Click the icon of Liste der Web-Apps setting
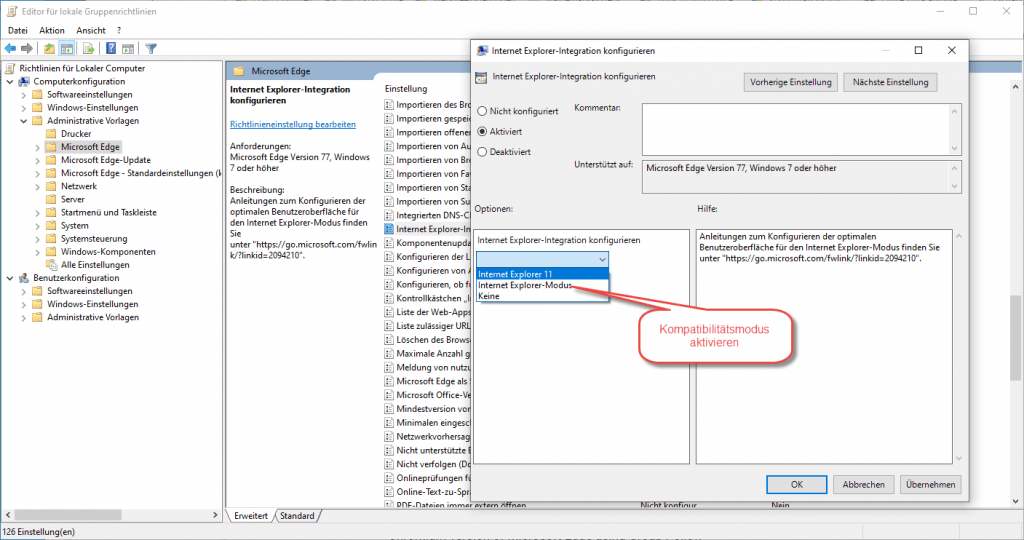The height and width of the screenshot is (540, 1024). (x=389, y=312)
